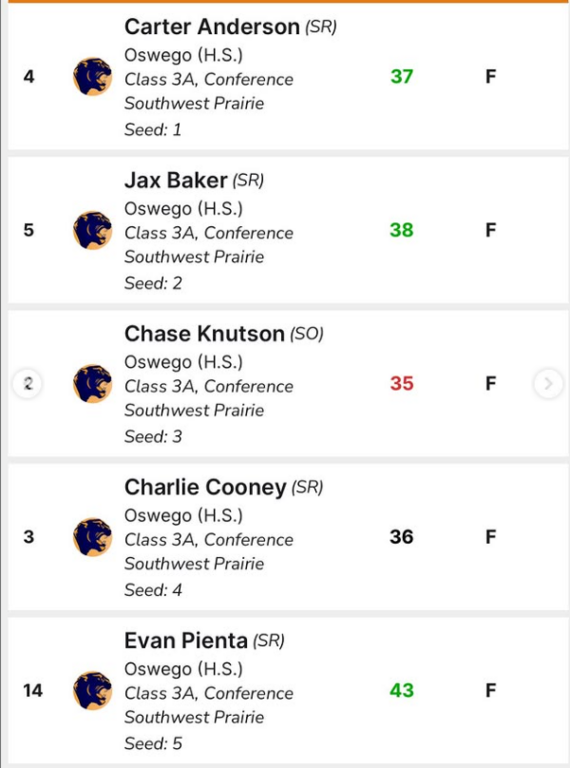Open Charlie Cooney player name
Image resolution: width=570 pixels, height=768 pixels.
(x=205, y=487)
